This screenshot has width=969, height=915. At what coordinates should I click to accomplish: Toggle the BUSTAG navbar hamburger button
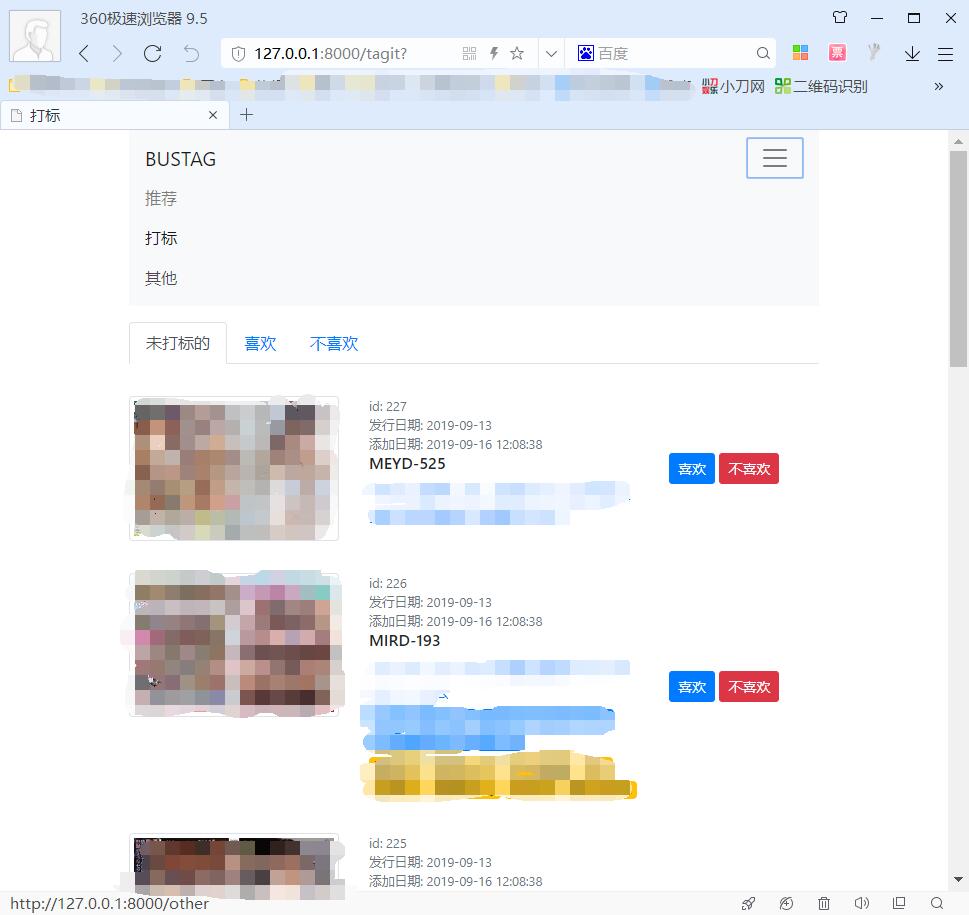pyautogui.click(x=774, y=157)
